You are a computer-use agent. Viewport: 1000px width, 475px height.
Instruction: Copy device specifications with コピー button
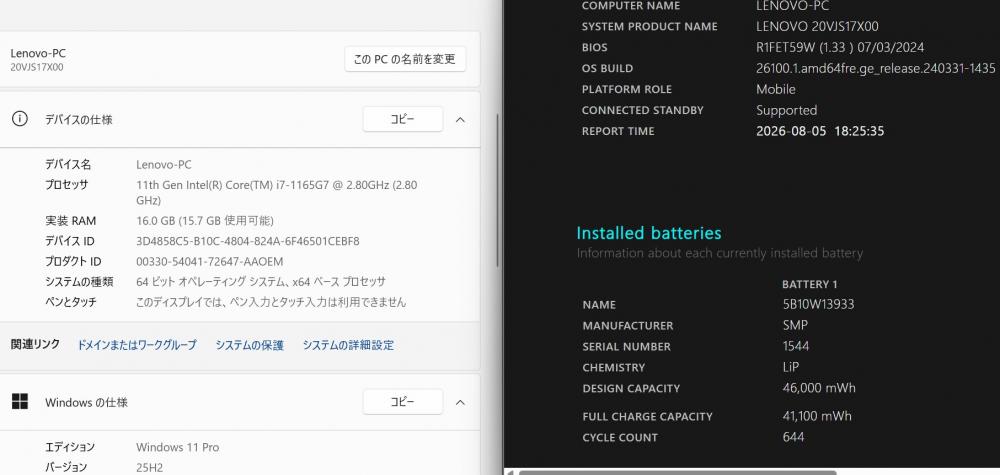pyautogui.click(x=402, y=119)
